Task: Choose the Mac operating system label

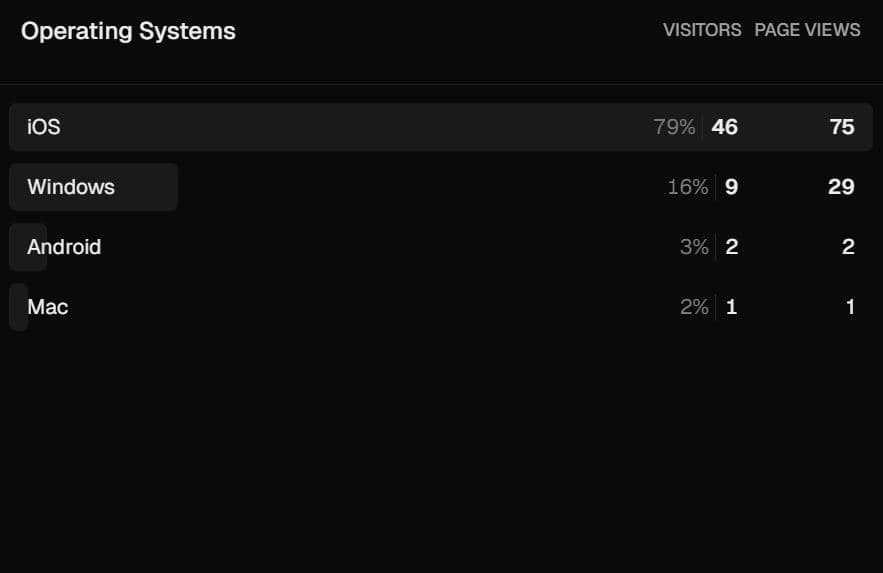Action: click(48, 307)
